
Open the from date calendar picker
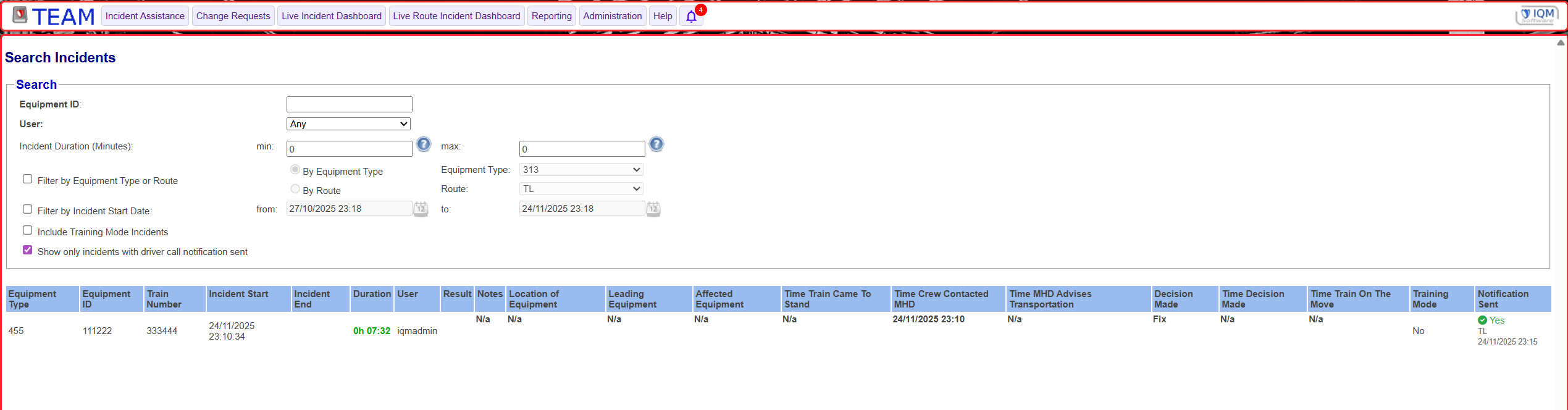[x=421, y=209]
